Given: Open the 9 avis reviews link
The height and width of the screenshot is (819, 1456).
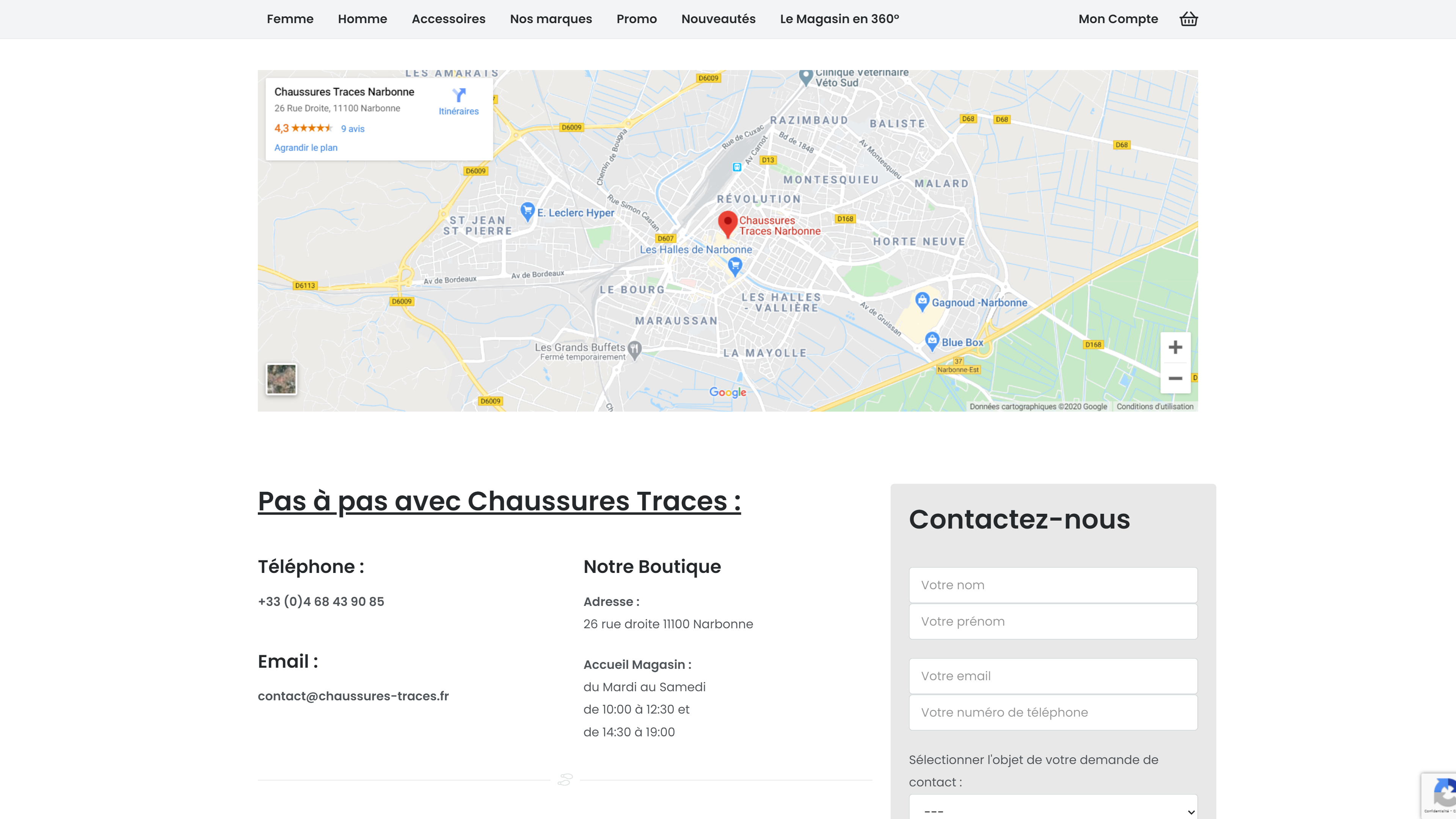Looking at the screenshot, I should pyautogui.click(x=353, y=129).
